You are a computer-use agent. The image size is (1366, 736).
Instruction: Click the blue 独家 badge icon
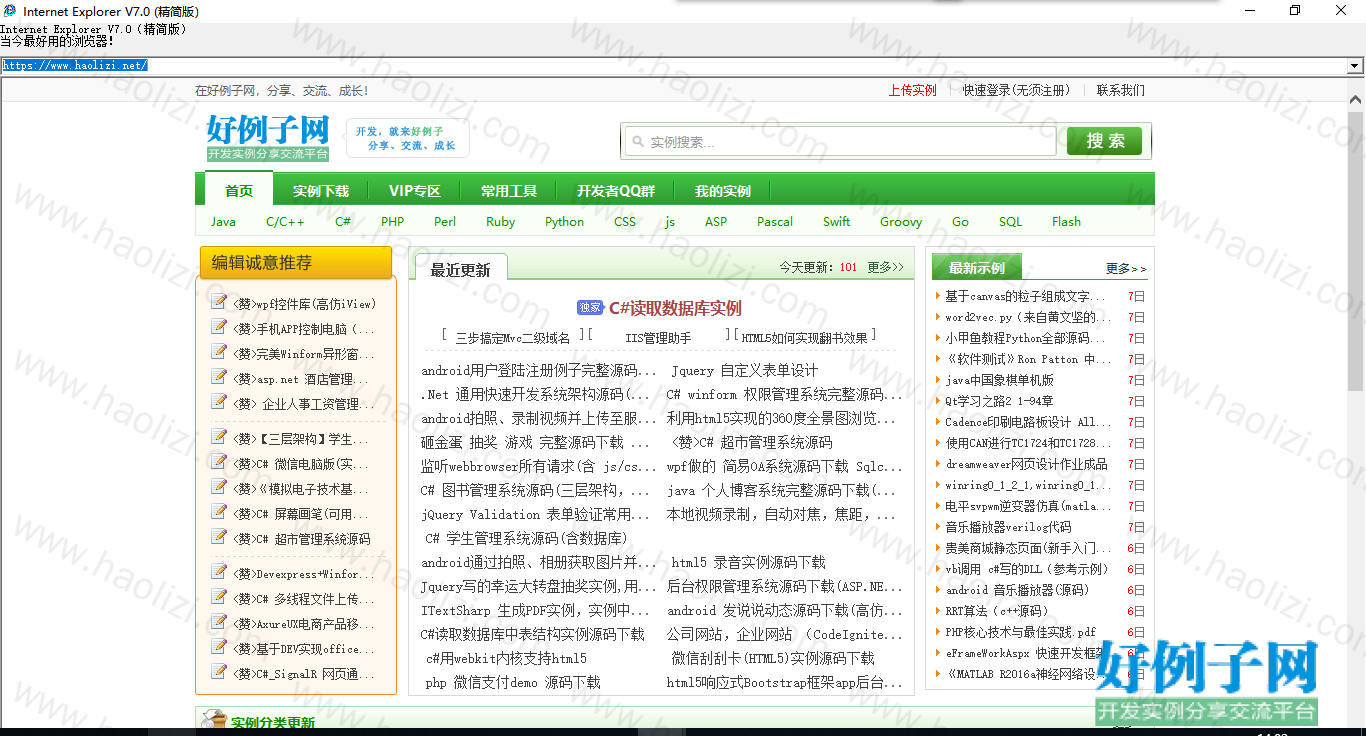coord(590,308)
